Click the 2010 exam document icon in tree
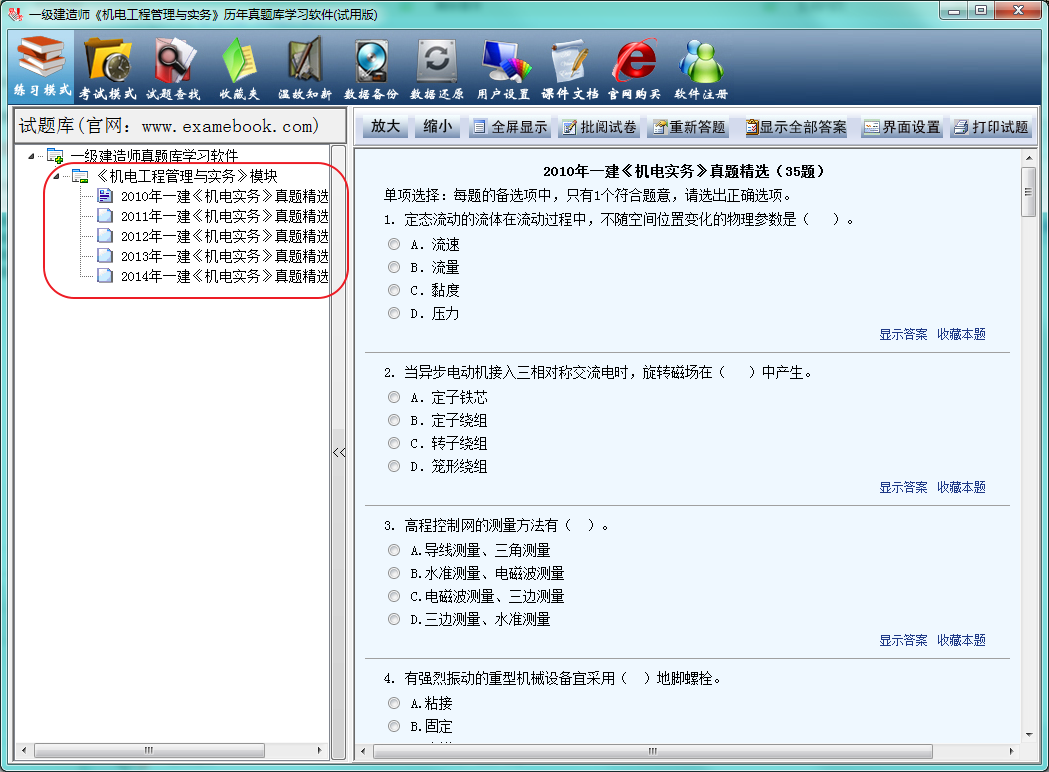This screenshot has width=1049, height=772. pos(105,195)
